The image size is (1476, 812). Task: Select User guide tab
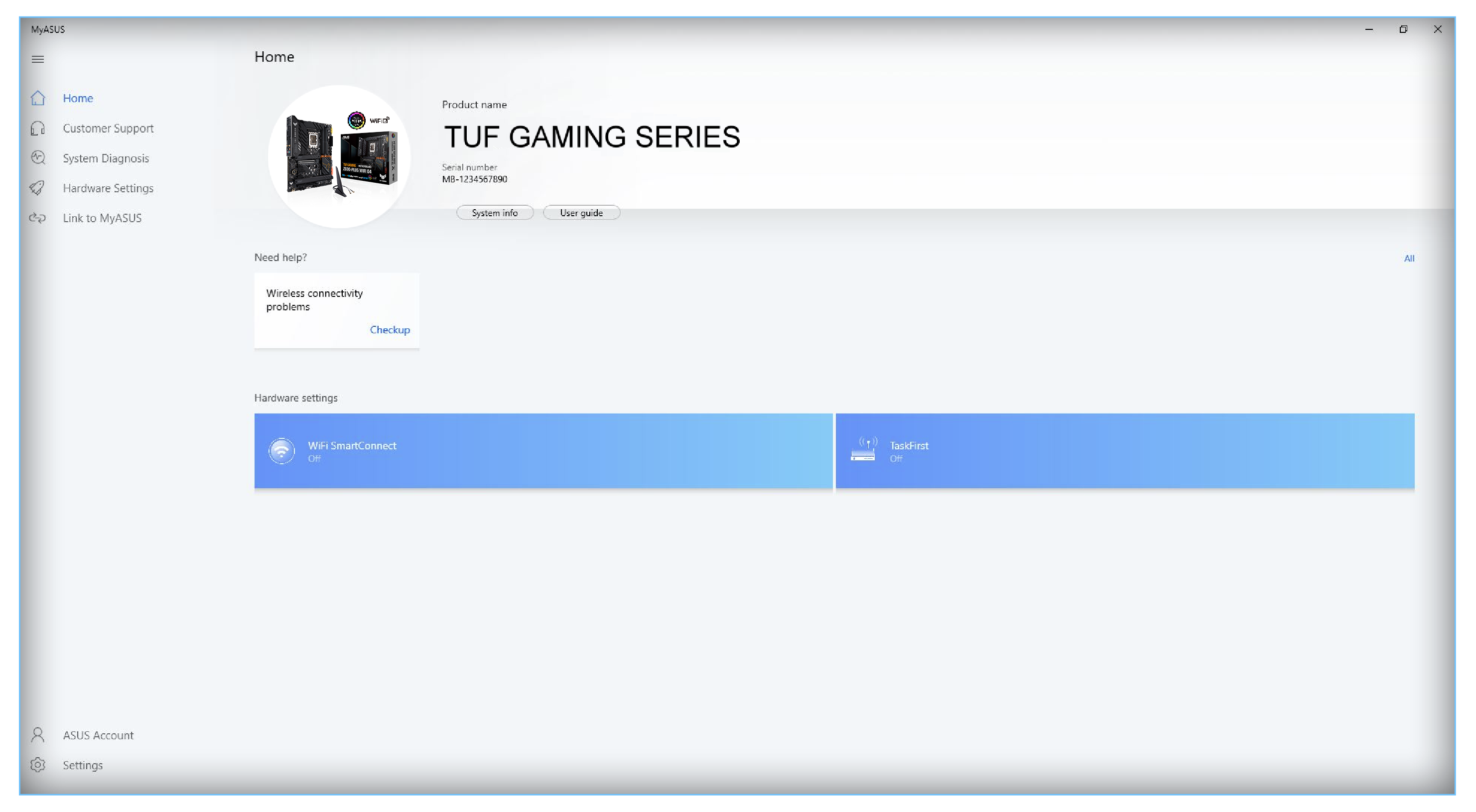[x=582, y=213]
